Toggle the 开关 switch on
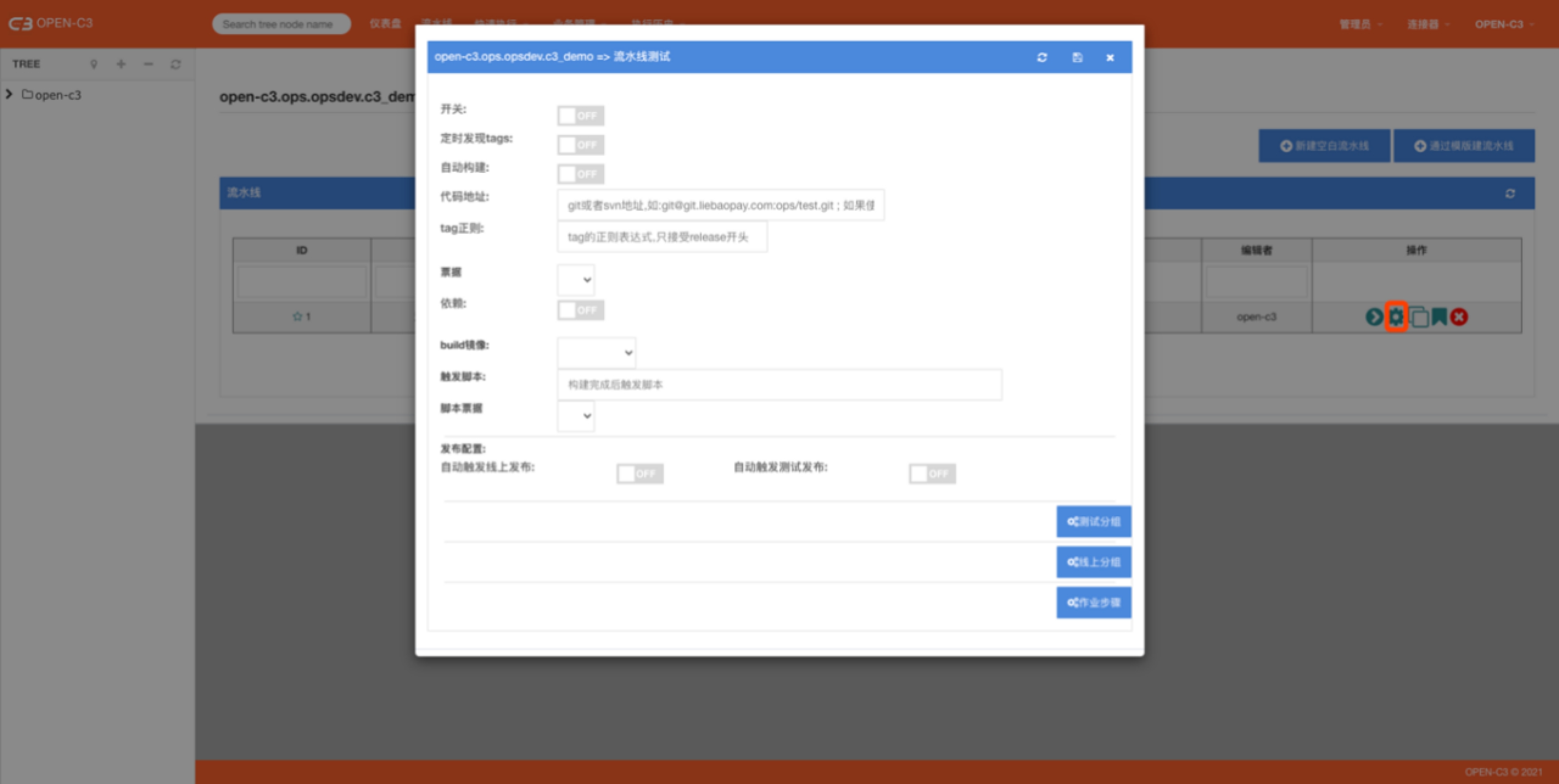 (x=580, y=116)
